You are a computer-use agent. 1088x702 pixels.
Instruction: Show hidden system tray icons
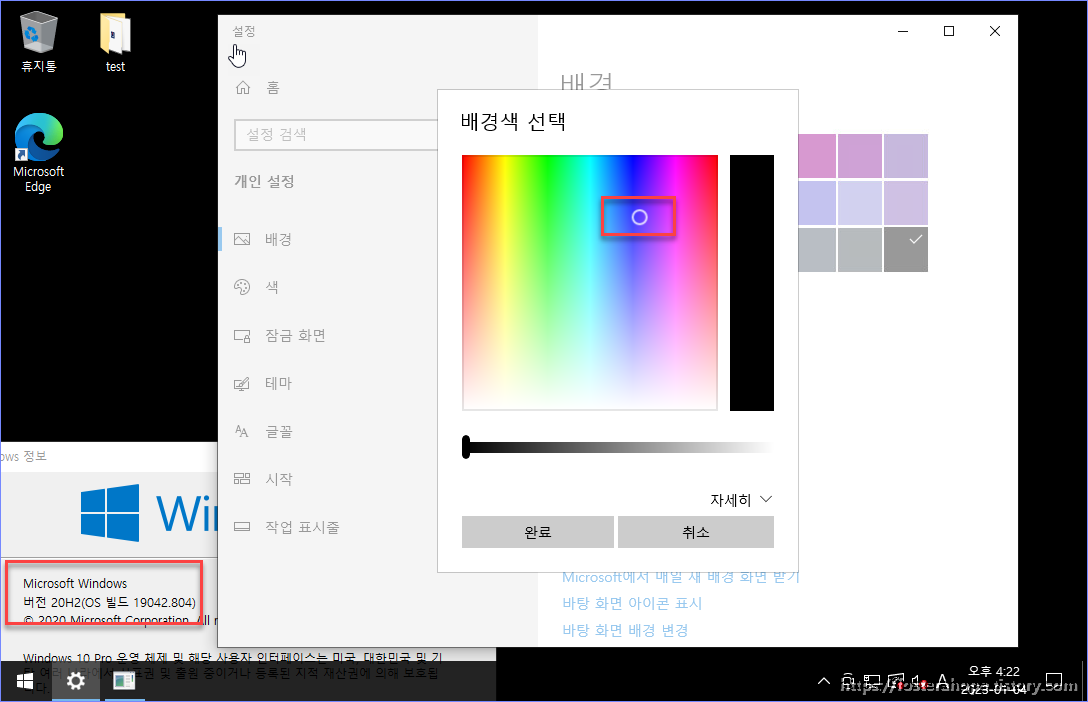824,681
